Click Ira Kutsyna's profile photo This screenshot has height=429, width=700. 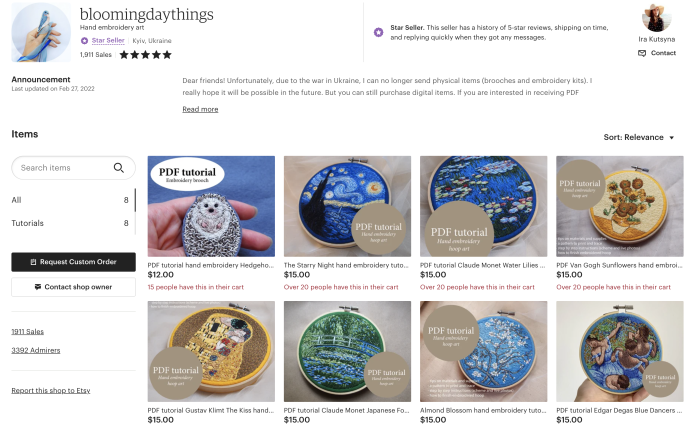(x=657, y=18)
